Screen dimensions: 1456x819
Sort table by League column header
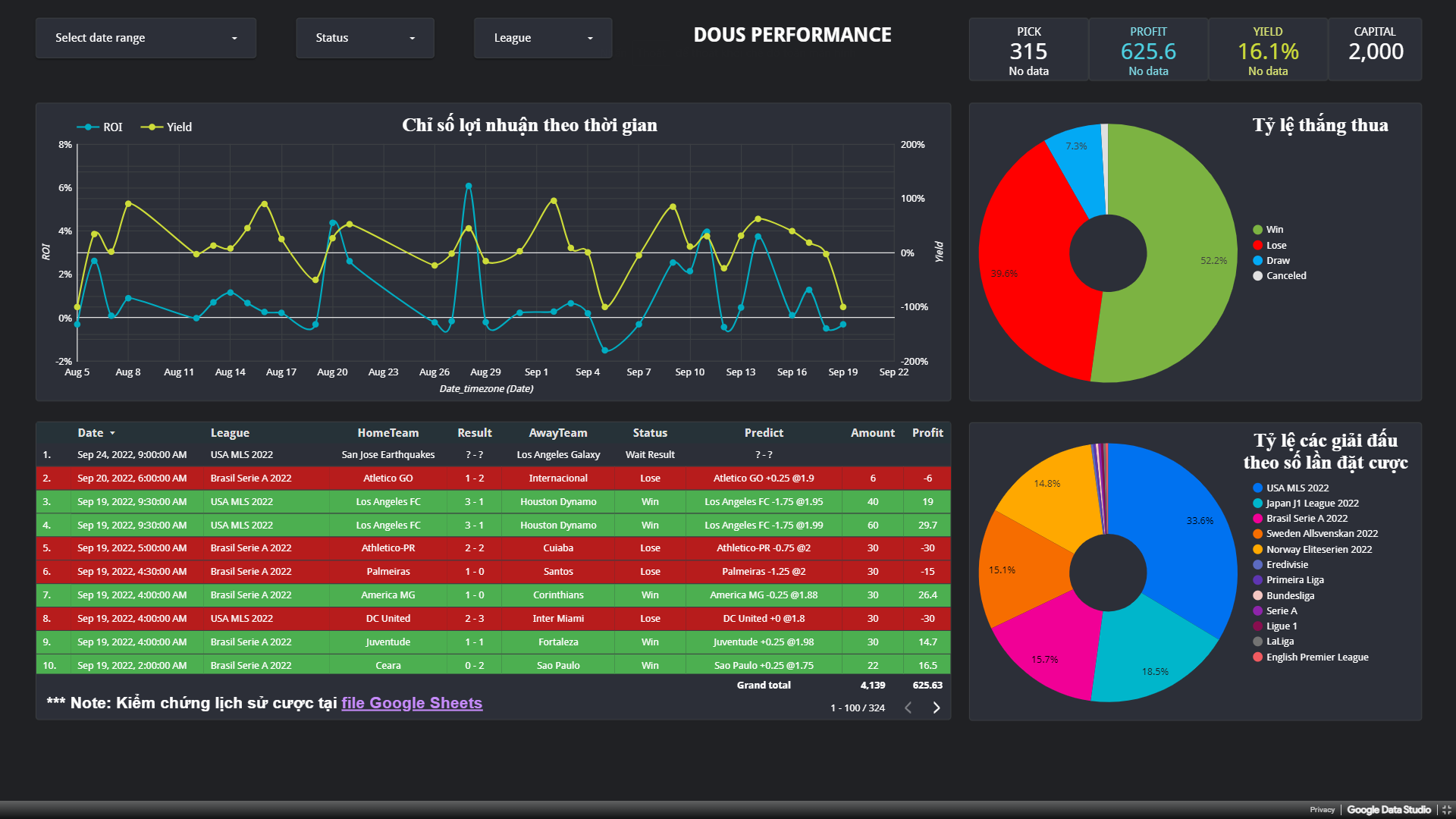[x=230, y=433]
